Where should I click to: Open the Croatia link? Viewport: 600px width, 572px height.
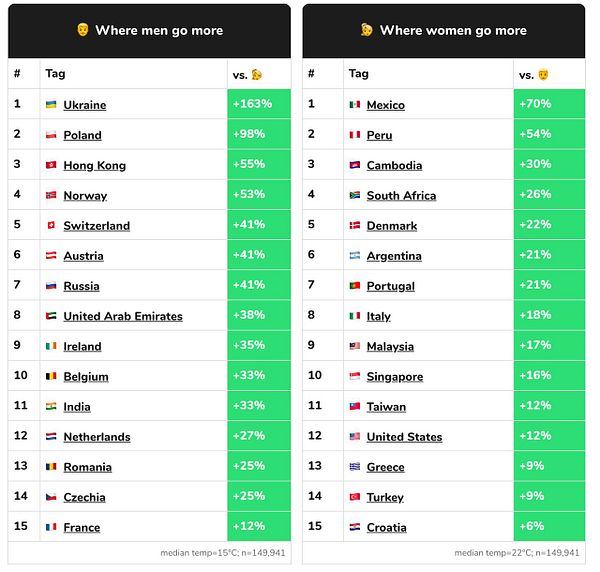(x=386, y=527)
